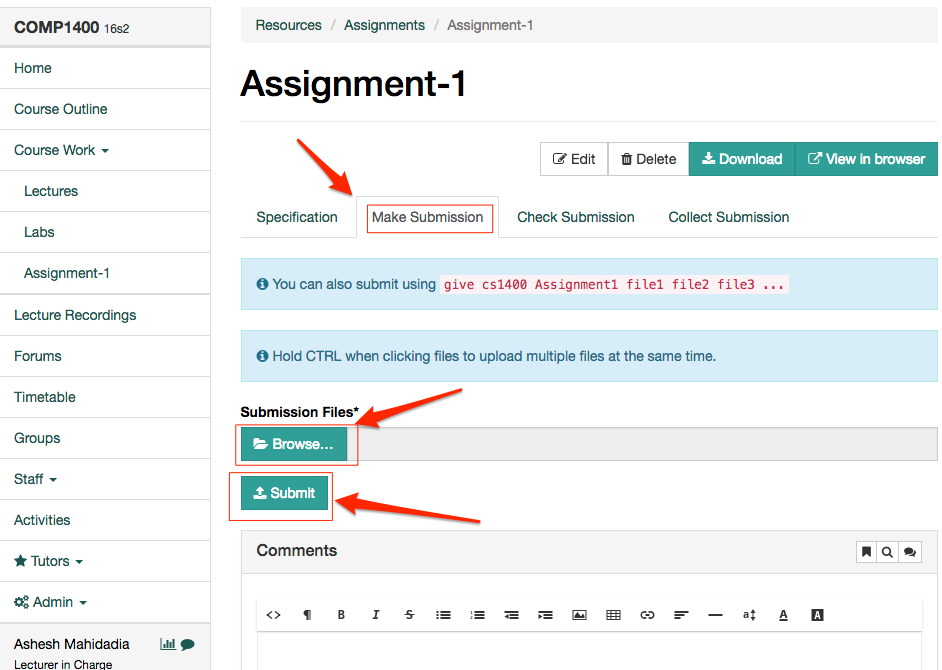The image size is (942, 670).
Task: Open Collect Submission tab
Action: [x=729, y=217]
